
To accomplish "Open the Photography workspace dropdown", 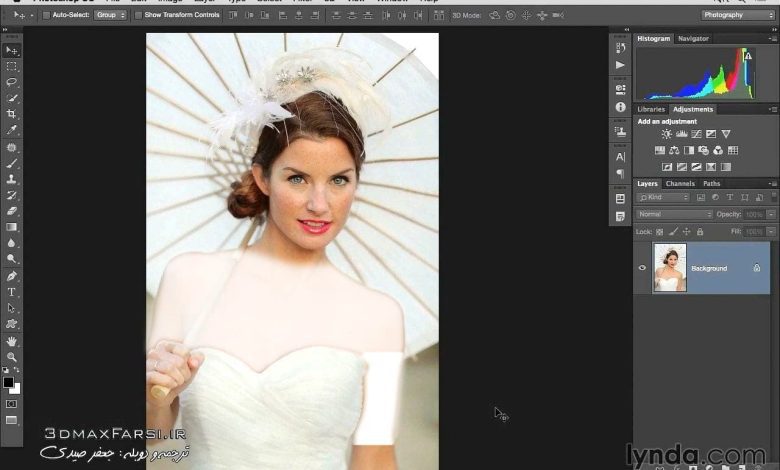I will pos(738,15).
